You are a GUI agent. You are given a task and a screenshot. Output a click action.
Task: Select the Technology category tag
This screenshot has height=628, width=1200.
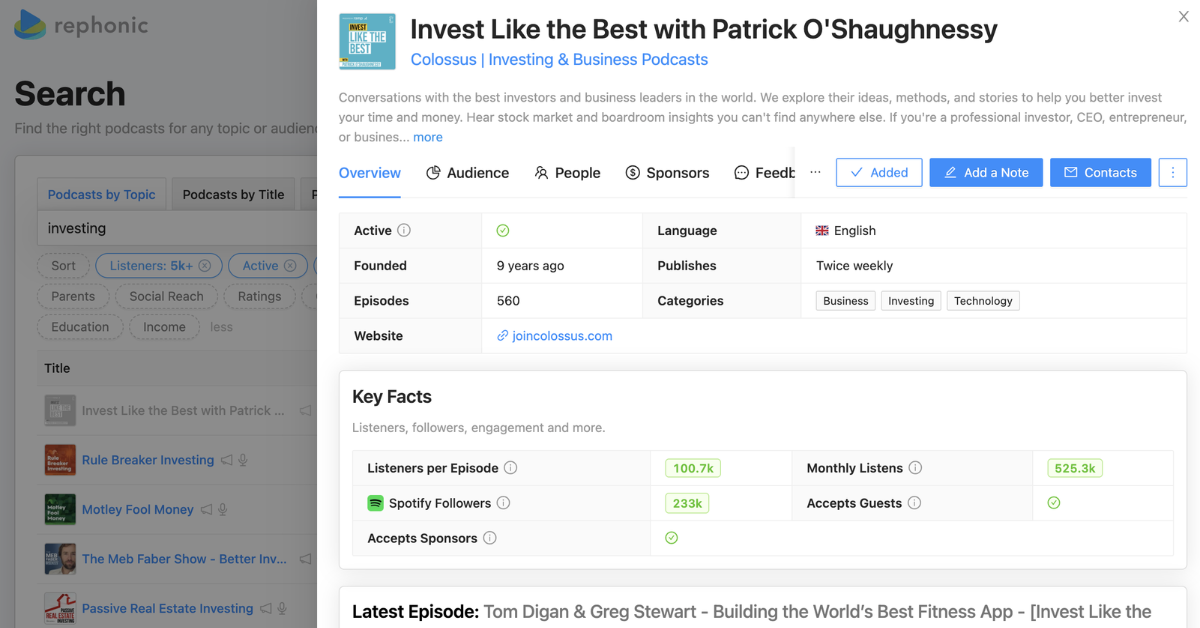pyautogui.click(x=983, y=301)
